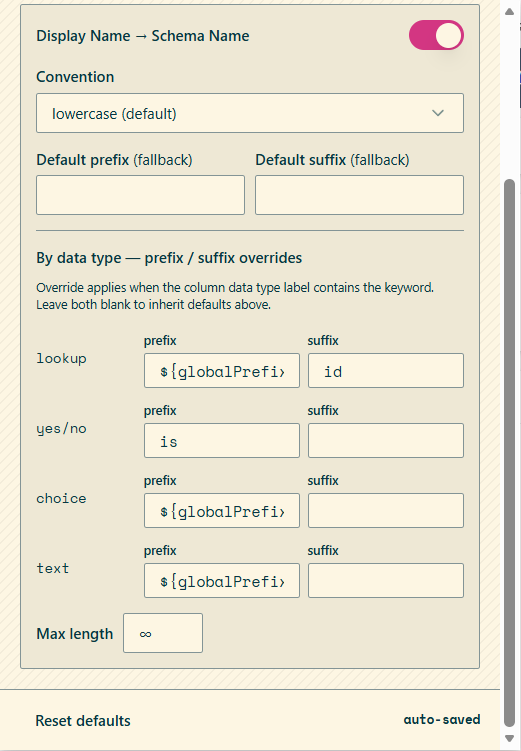
Task: Focus the Default prefix fallback field
Action: click(140, 195)
